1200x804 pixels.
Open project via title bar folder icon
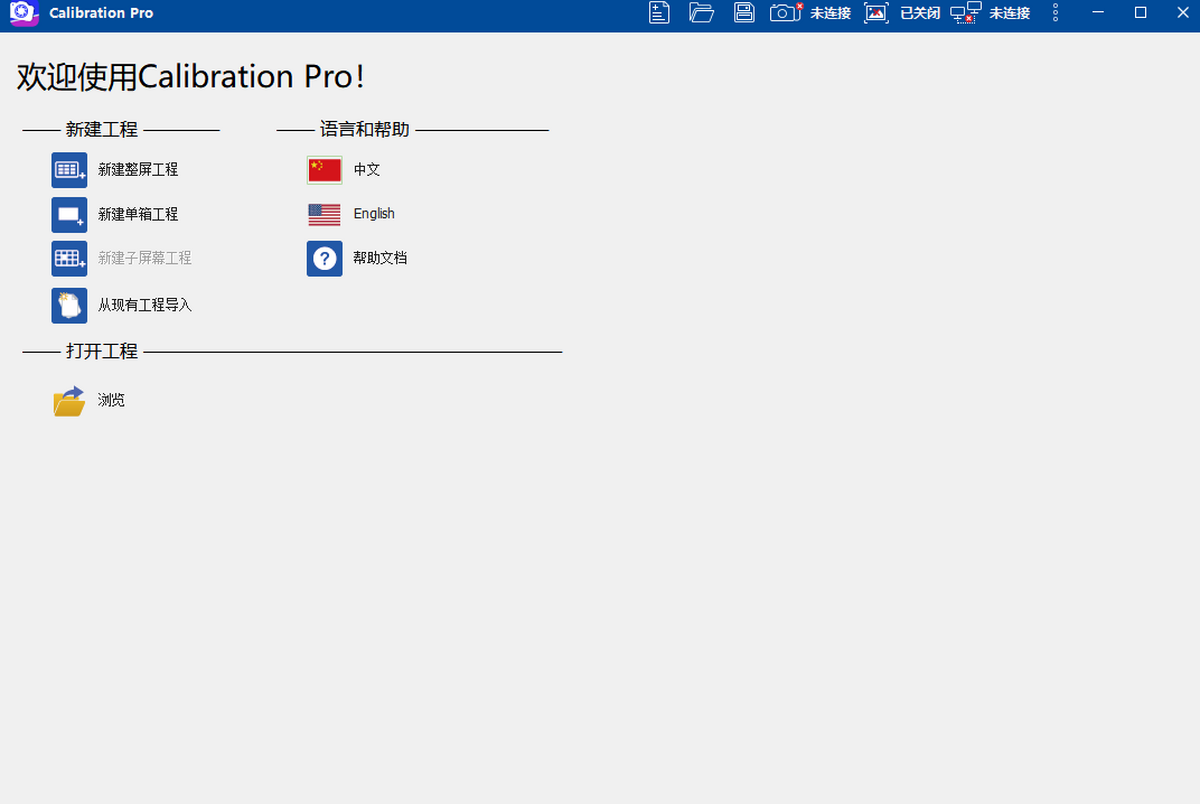click(702, 13)
